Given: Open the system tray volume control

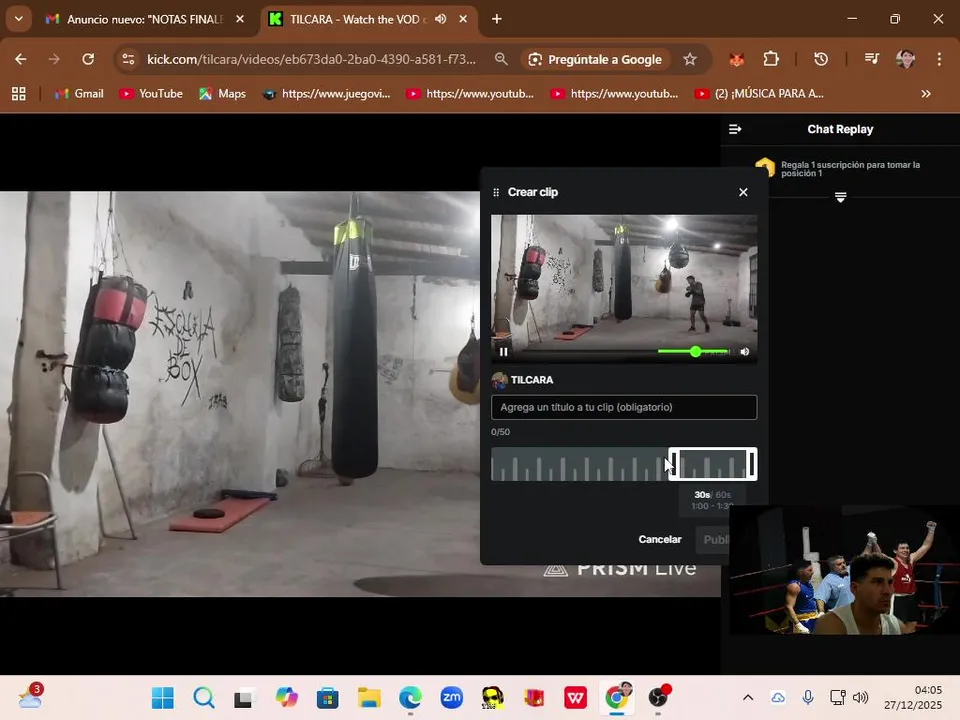Looking at the screenshot, I should [x=861, y=697].
